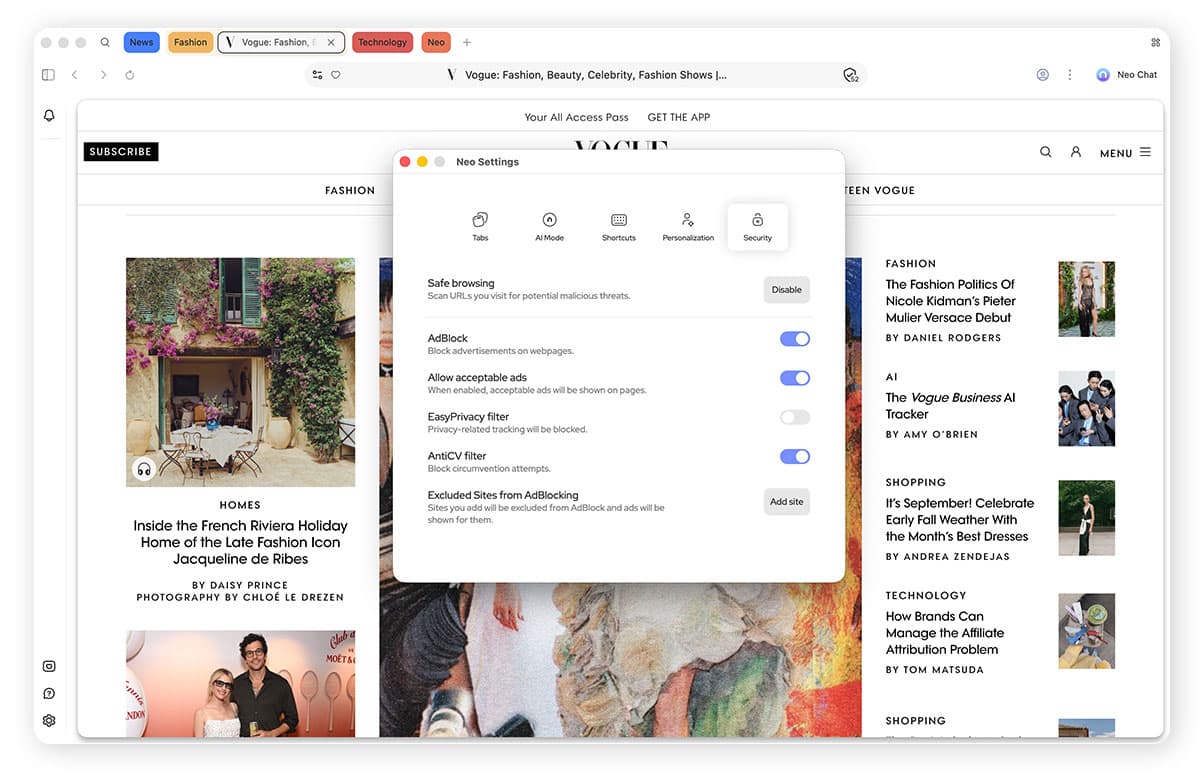Open TEEN VOGUE in navigation

pyautogui.click(x=880, y=190)
